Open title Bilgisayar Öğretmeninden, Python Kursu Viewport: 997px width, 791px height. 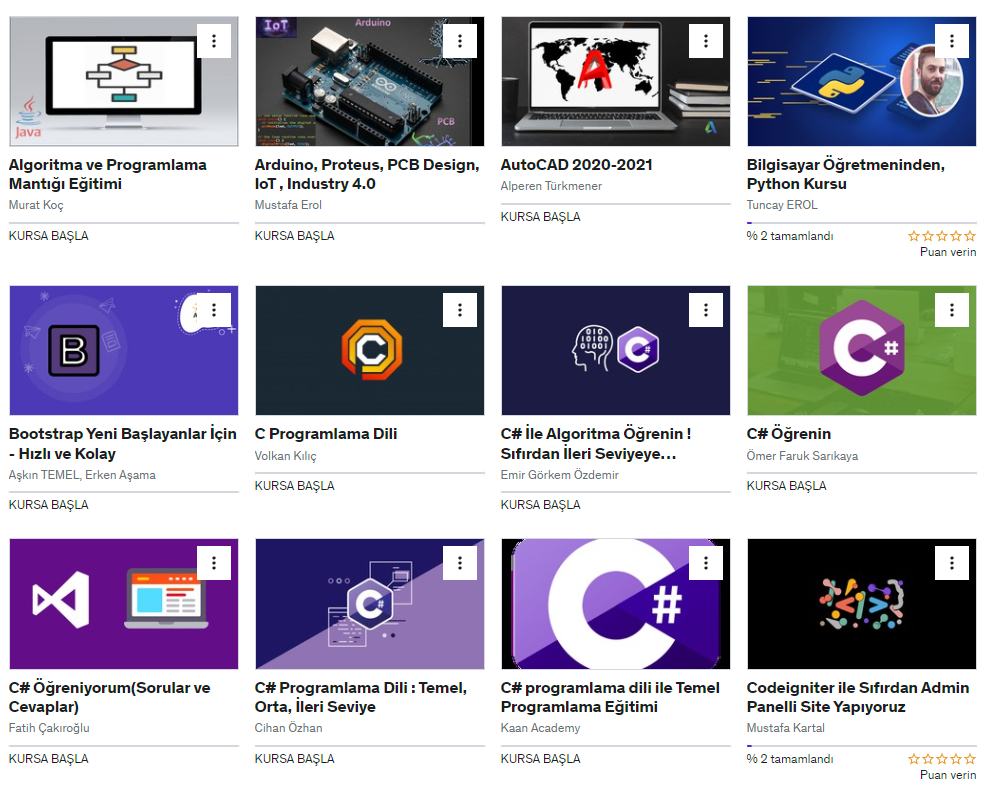[846, 174]
